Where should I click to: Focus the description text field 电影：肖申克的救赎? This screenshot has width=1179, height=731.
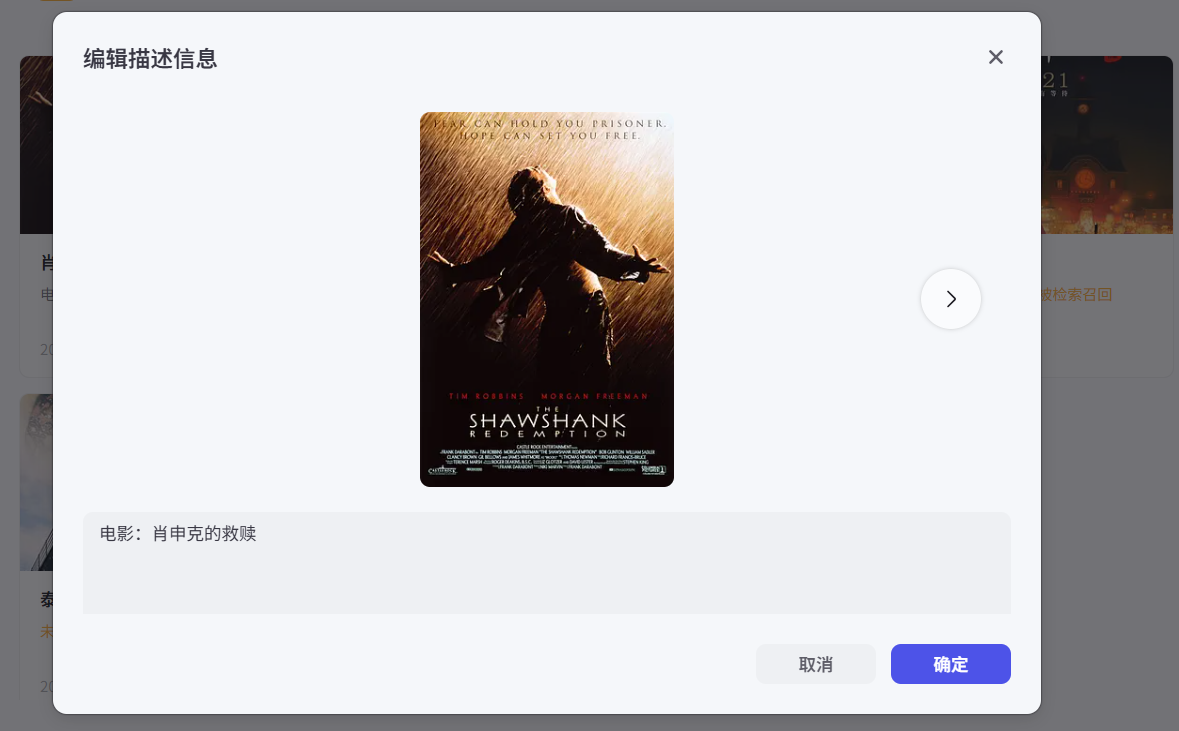[547, 563]
